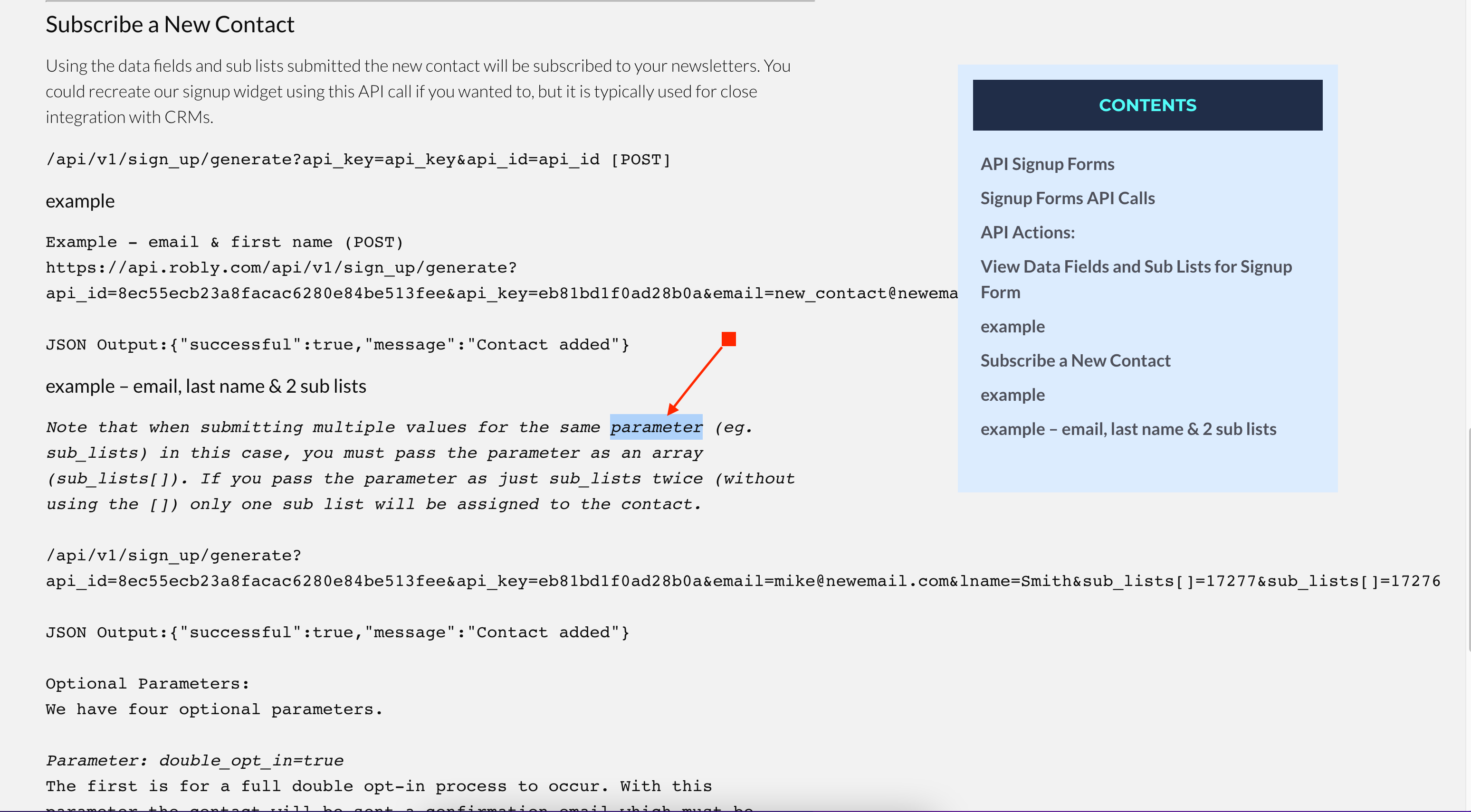Viewport: 1471px width, 812px height.
Task: Click the URL line with sub_lists[]=17277
Action: [x=743, y=581]
